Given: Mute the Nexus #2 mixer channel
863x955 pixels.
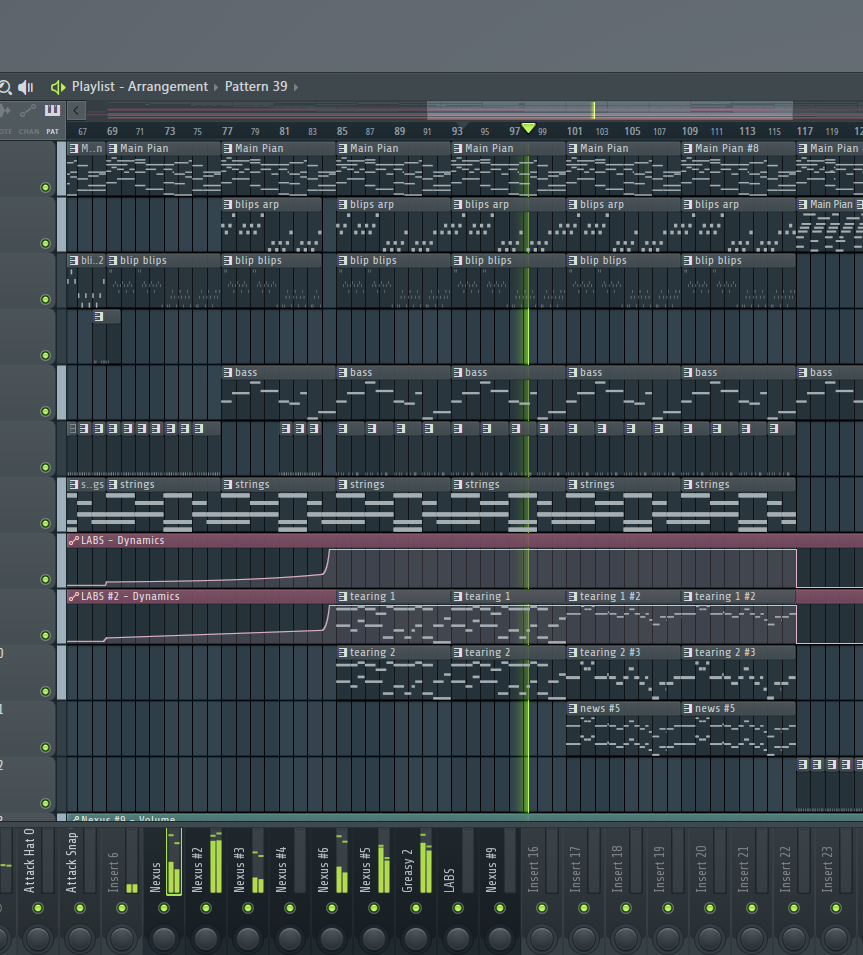Looking at the screenshot, I should coord(205,908).
